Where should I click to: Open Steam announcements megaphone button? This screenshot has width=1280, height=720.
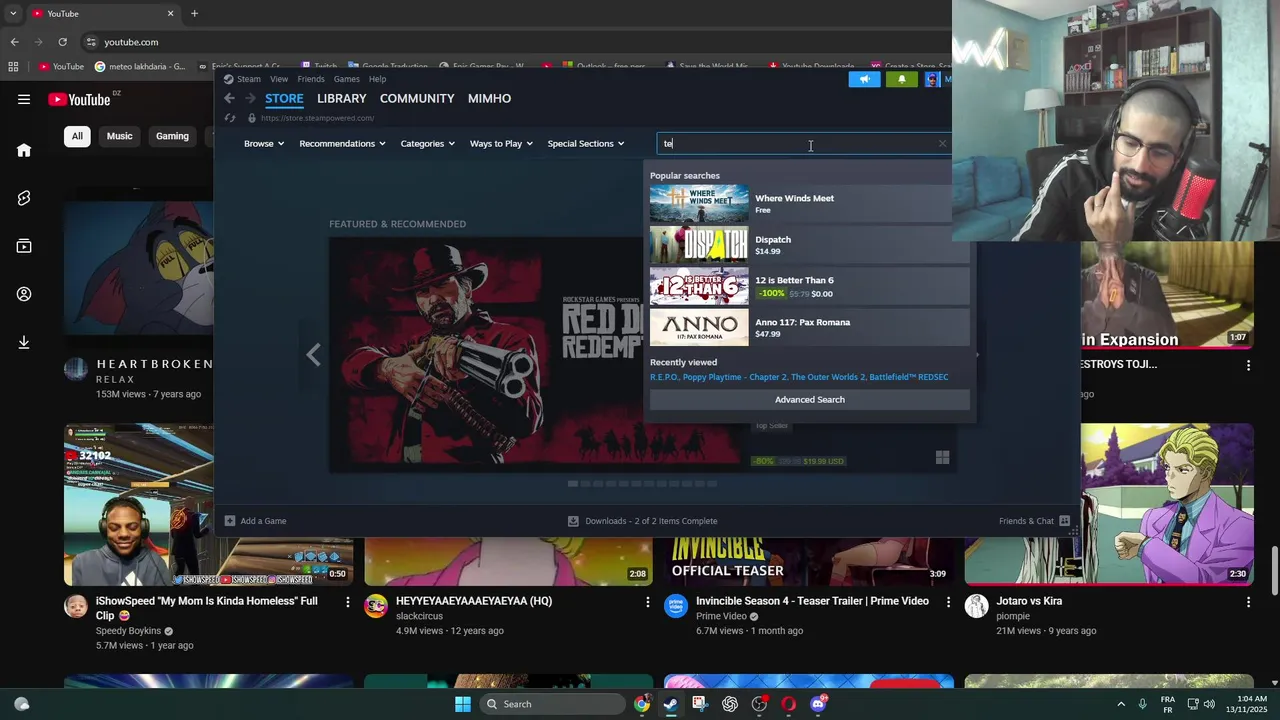(x=864, y=79)
